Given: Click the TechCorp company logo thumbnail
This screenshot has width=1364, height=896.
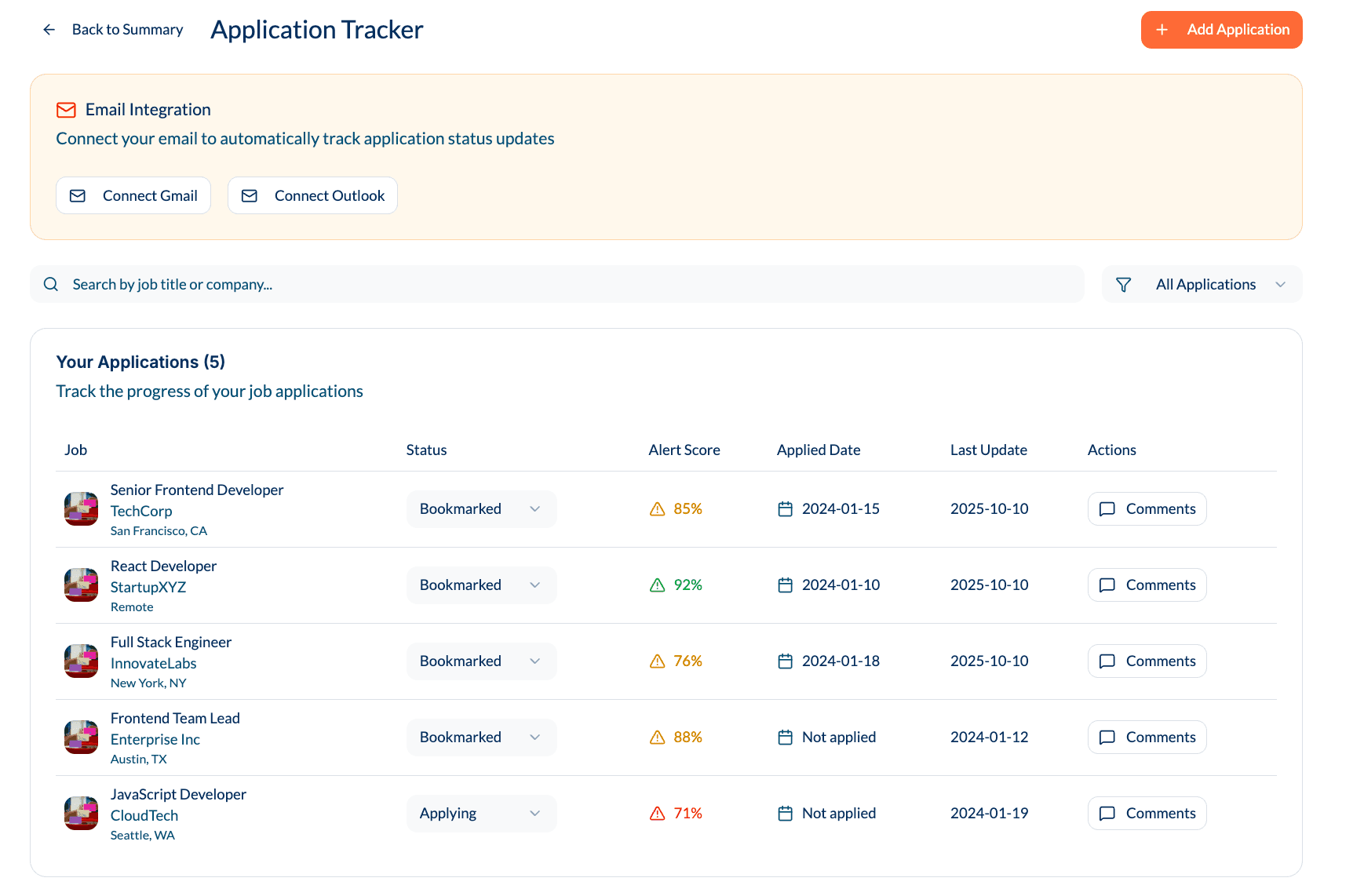Looking at the screenshot, I should [x=81, y=509].
